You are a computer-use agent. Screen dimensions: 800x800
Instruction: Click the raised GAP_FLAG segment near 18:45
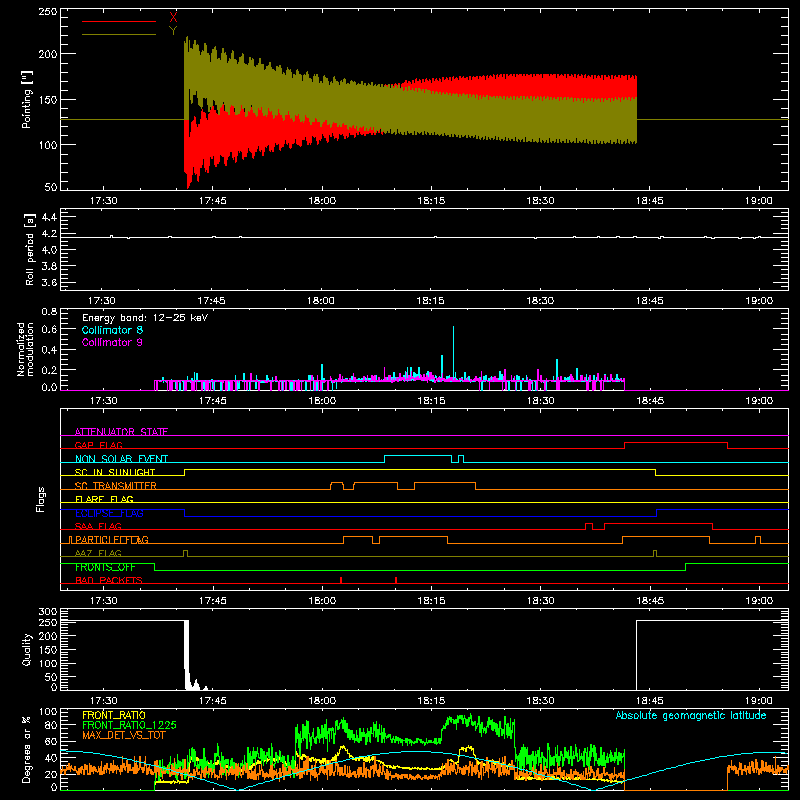click(676, 443)
